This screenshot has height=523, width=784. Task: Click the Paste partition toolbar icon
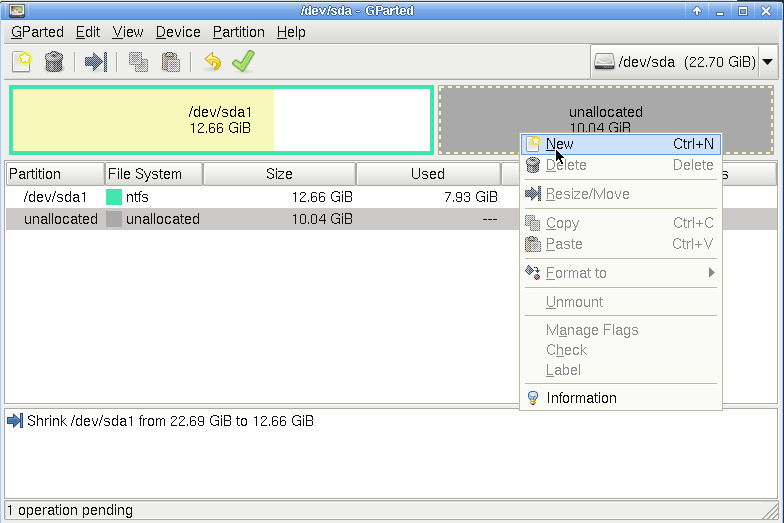coord(170,62)
